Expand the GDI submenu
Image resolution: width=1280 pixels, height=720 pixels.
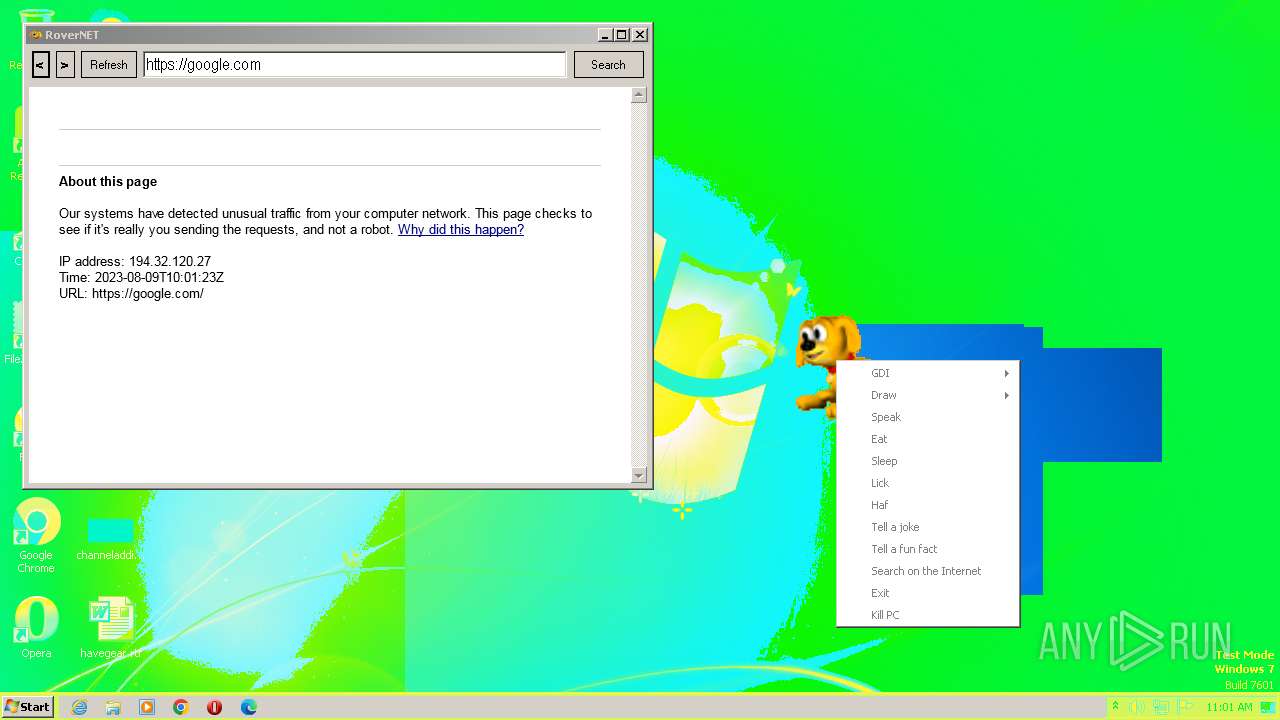coord(928,373)
